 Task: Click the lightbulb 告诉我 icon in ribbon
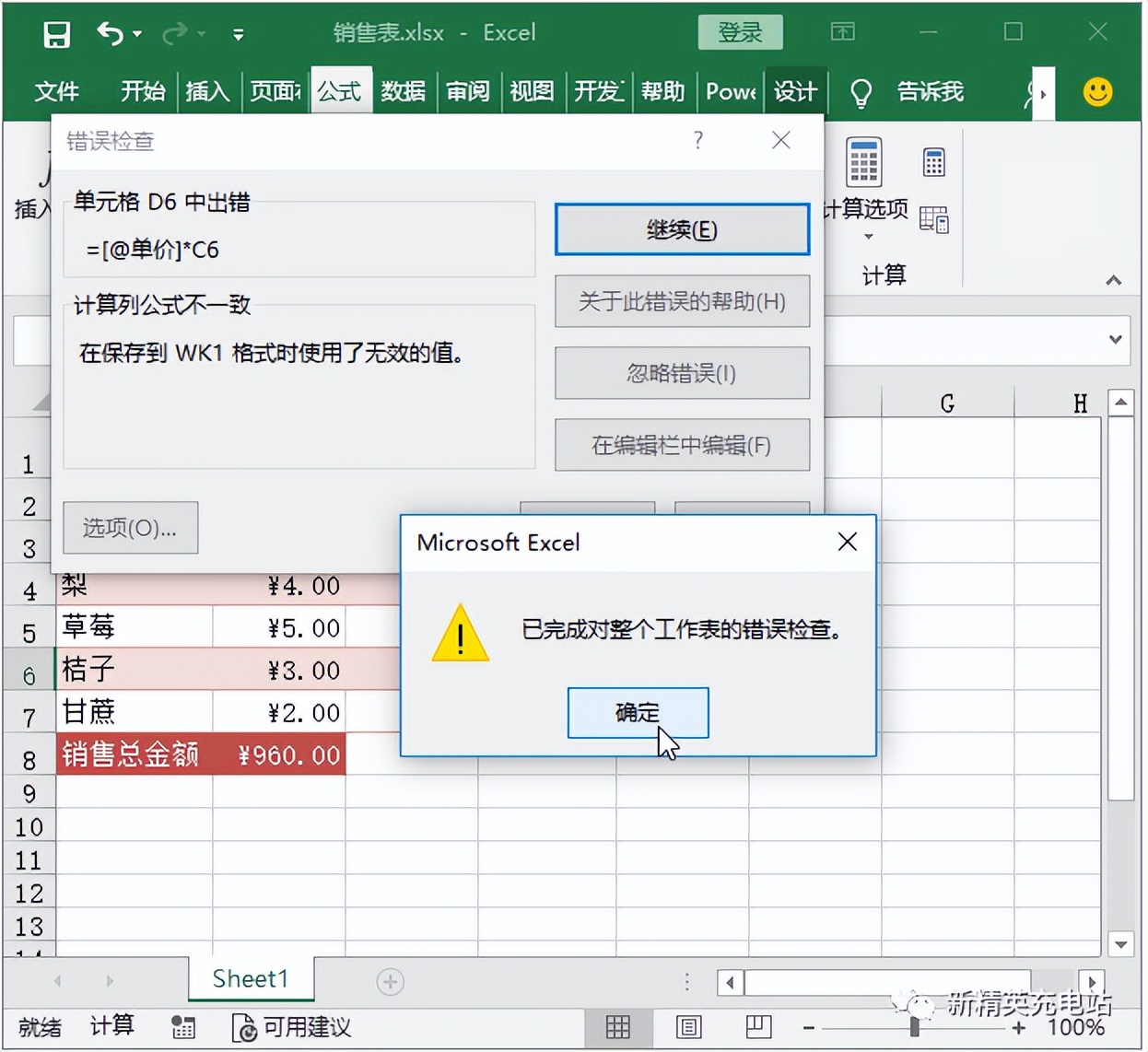860,91
